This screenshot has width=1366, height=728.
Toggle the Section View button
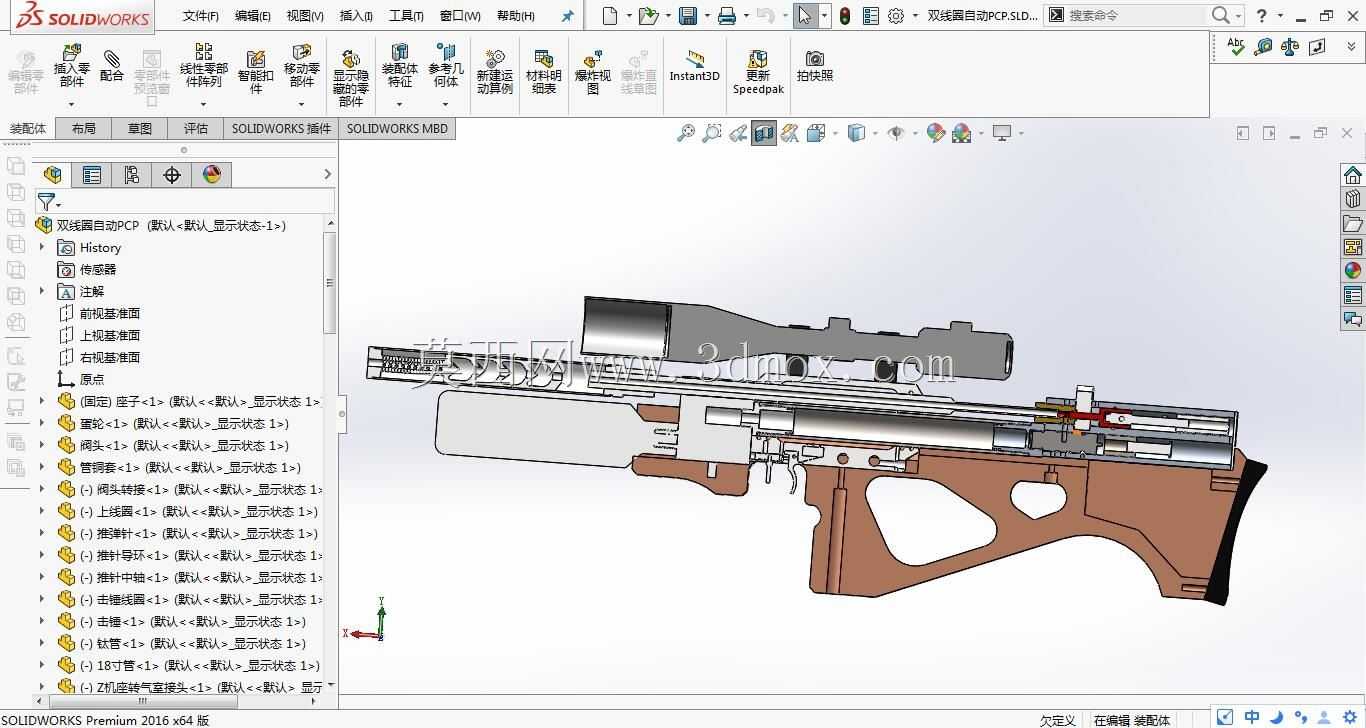pyautogui.click(x=764, y=133)
